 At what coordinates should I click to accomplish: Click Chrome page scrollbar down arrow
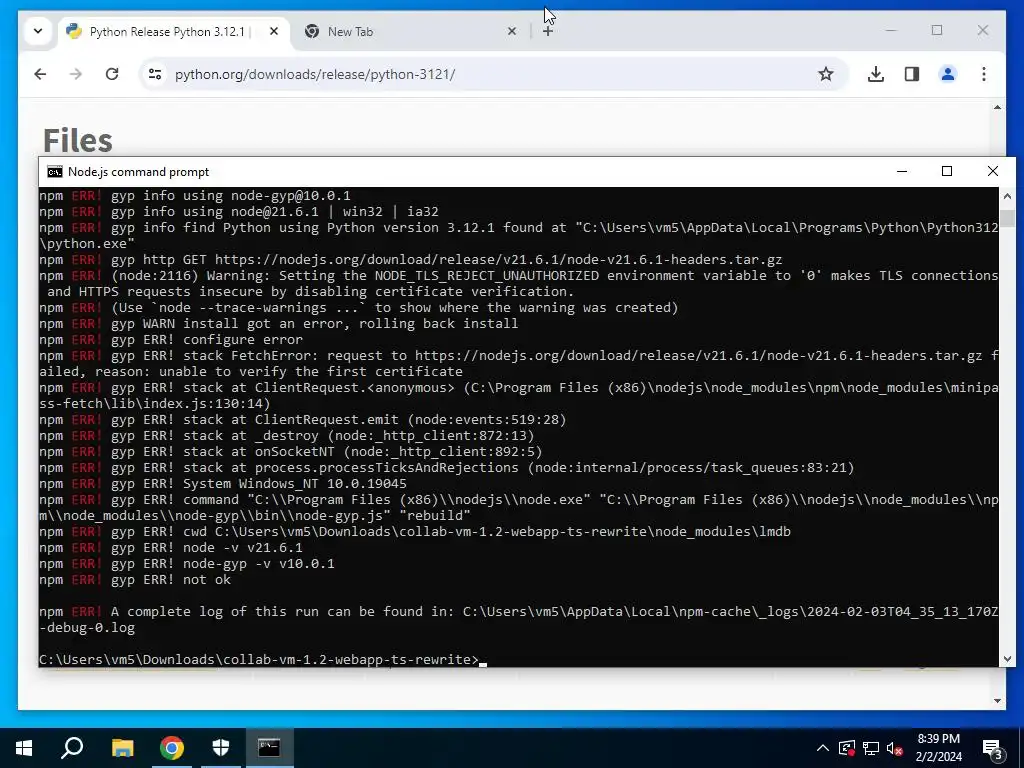tap(997, 701)
